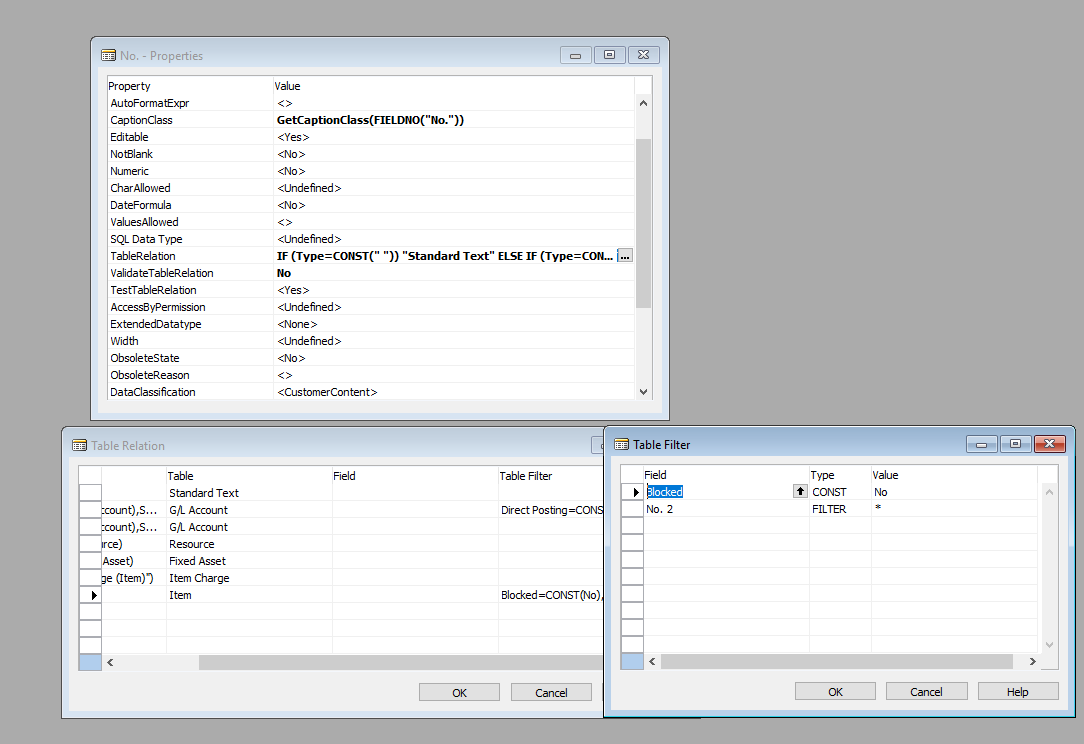This screenshot has width=1084, height=744.
Task: Open the TableRelation ellipsis assist-edit button
Action: pyautogui.click(x=624, y=256)
